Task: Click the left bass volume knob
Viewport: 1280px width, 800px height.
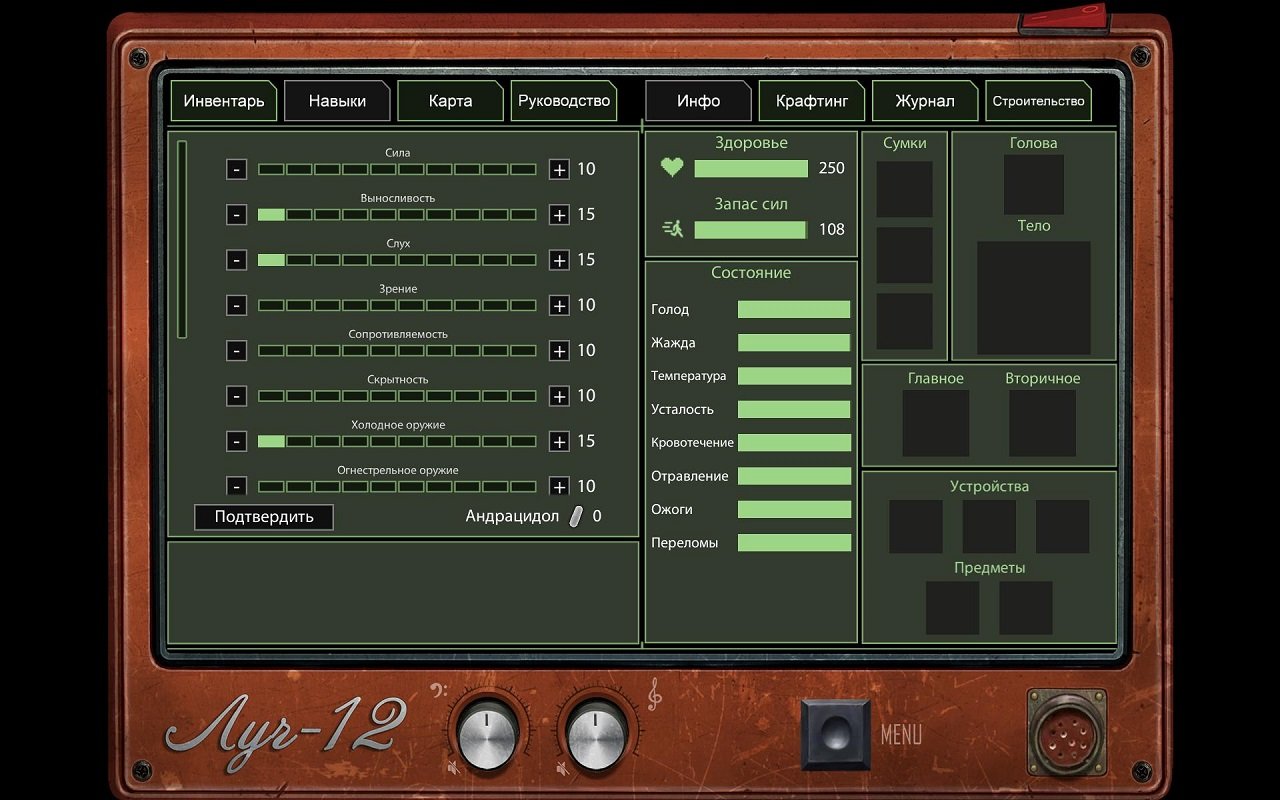Action: 486,738
